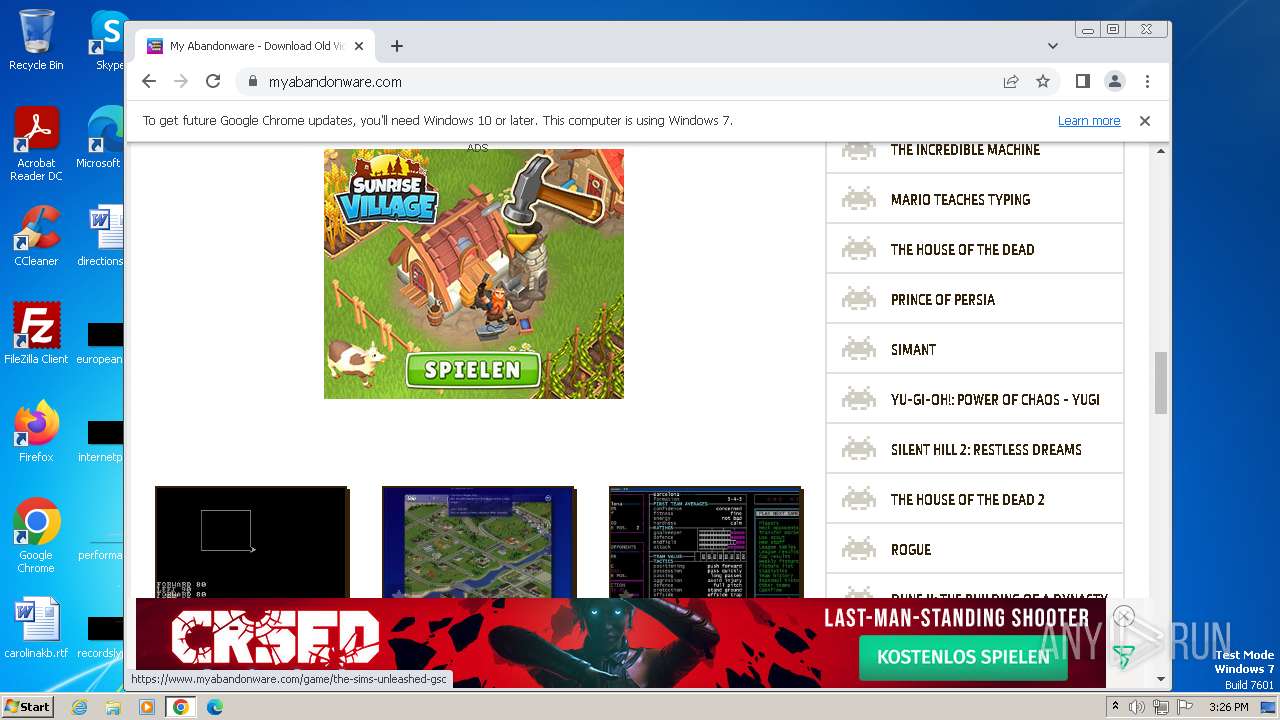Open Microsoft Edge from the taskbar
1280x720 pixels.
(215, 707)
